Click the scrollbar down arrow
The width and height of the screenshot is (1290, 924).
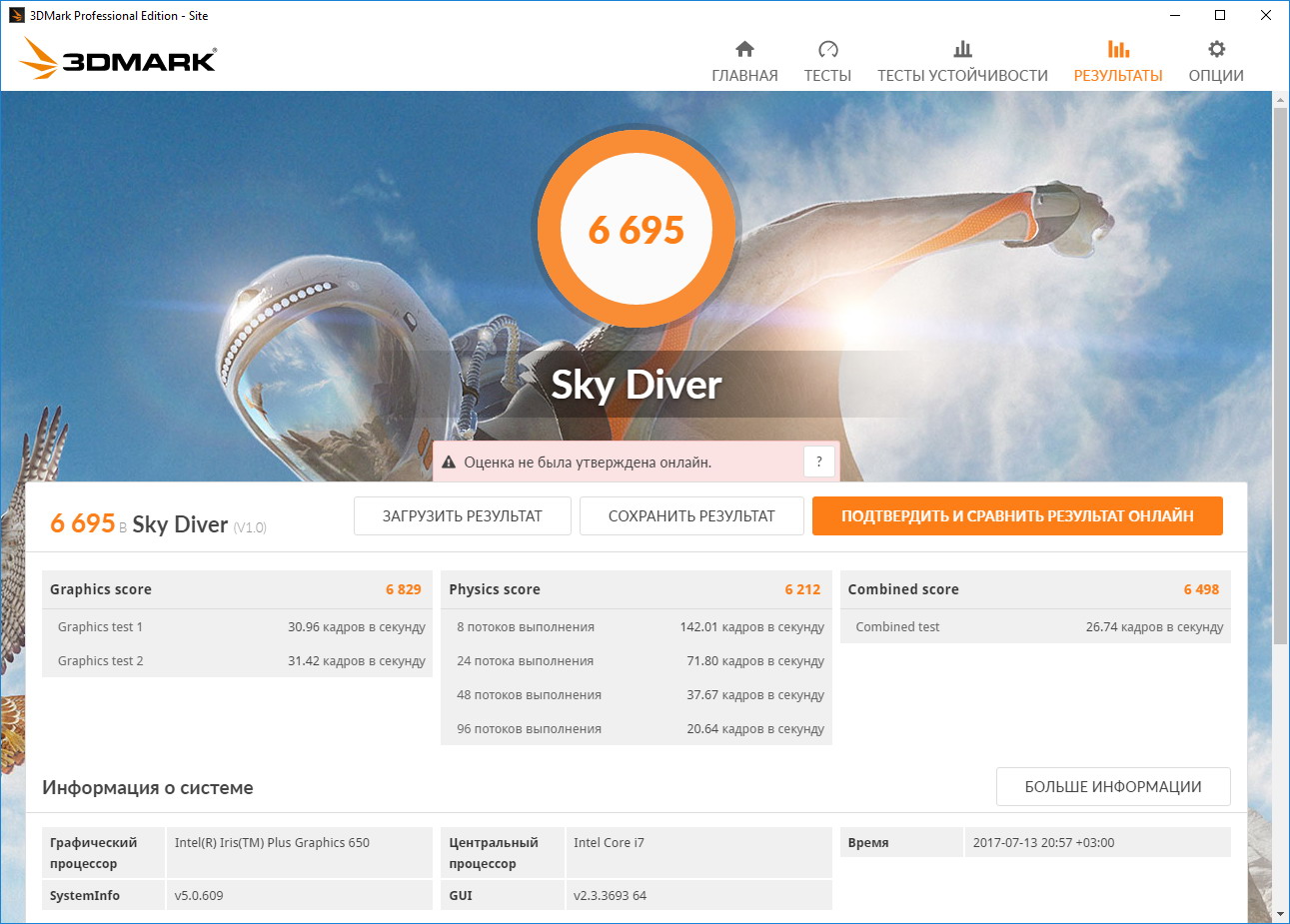point(1280,914)
